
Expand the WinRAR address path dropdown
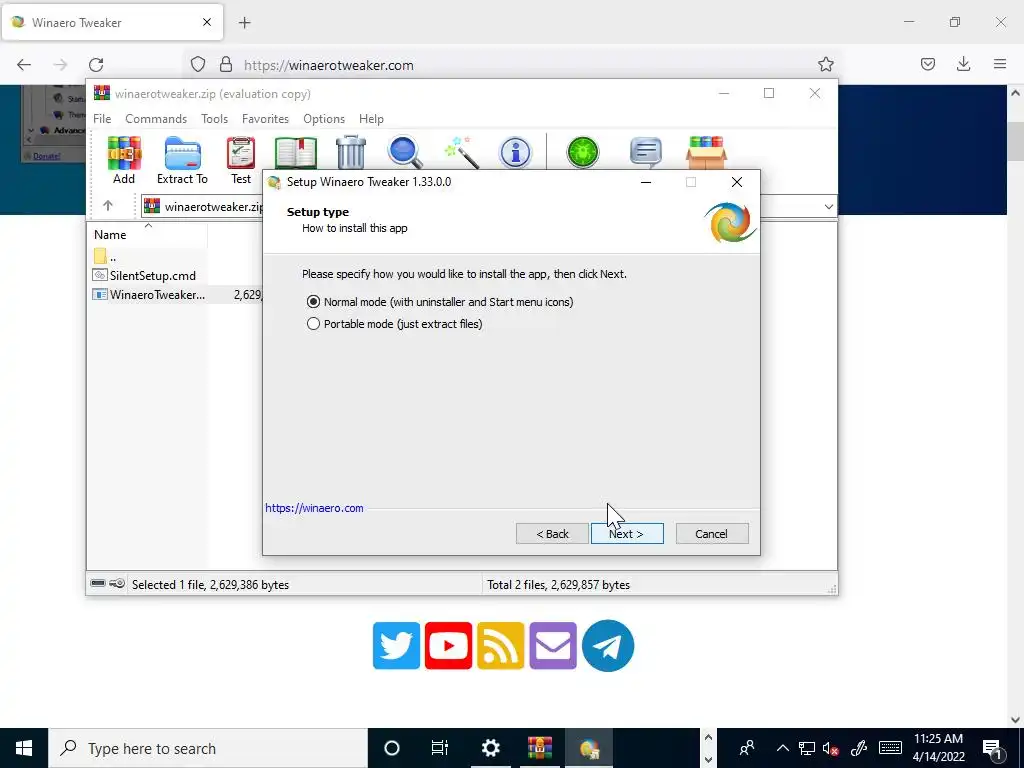[x=828, y=206]
